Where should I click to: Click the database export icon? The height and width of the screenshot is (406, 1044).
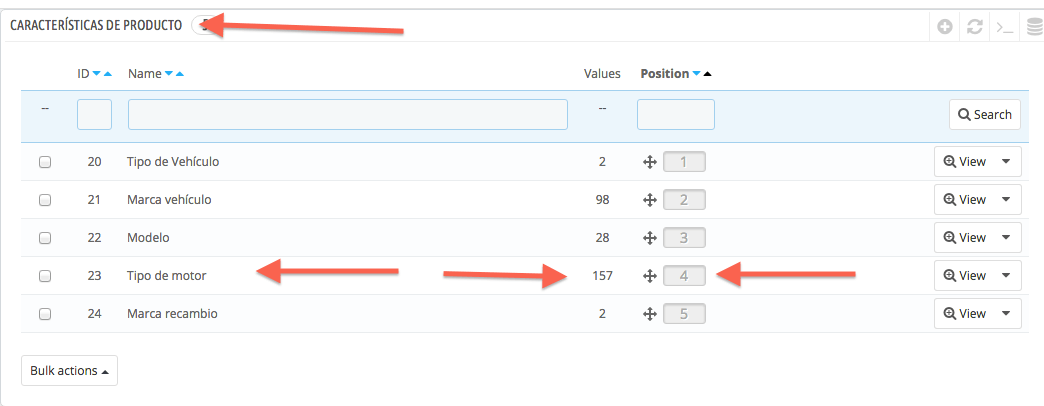tap(1035, 27)
